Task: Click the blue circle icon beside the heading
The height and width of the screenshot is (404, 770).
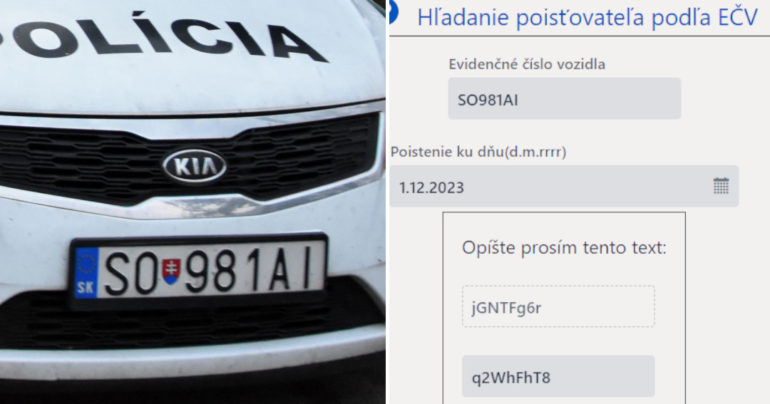Action: [393, 12]
